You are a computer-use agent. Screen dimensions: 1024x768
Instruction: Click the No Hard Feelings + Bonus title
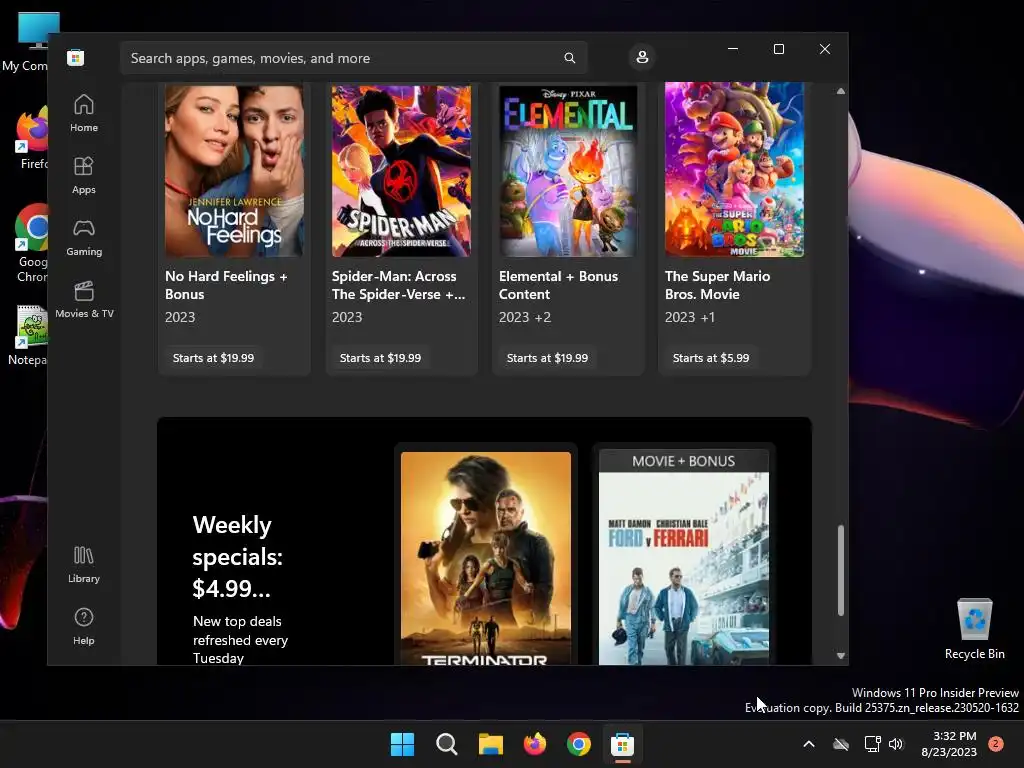point(226,285)
